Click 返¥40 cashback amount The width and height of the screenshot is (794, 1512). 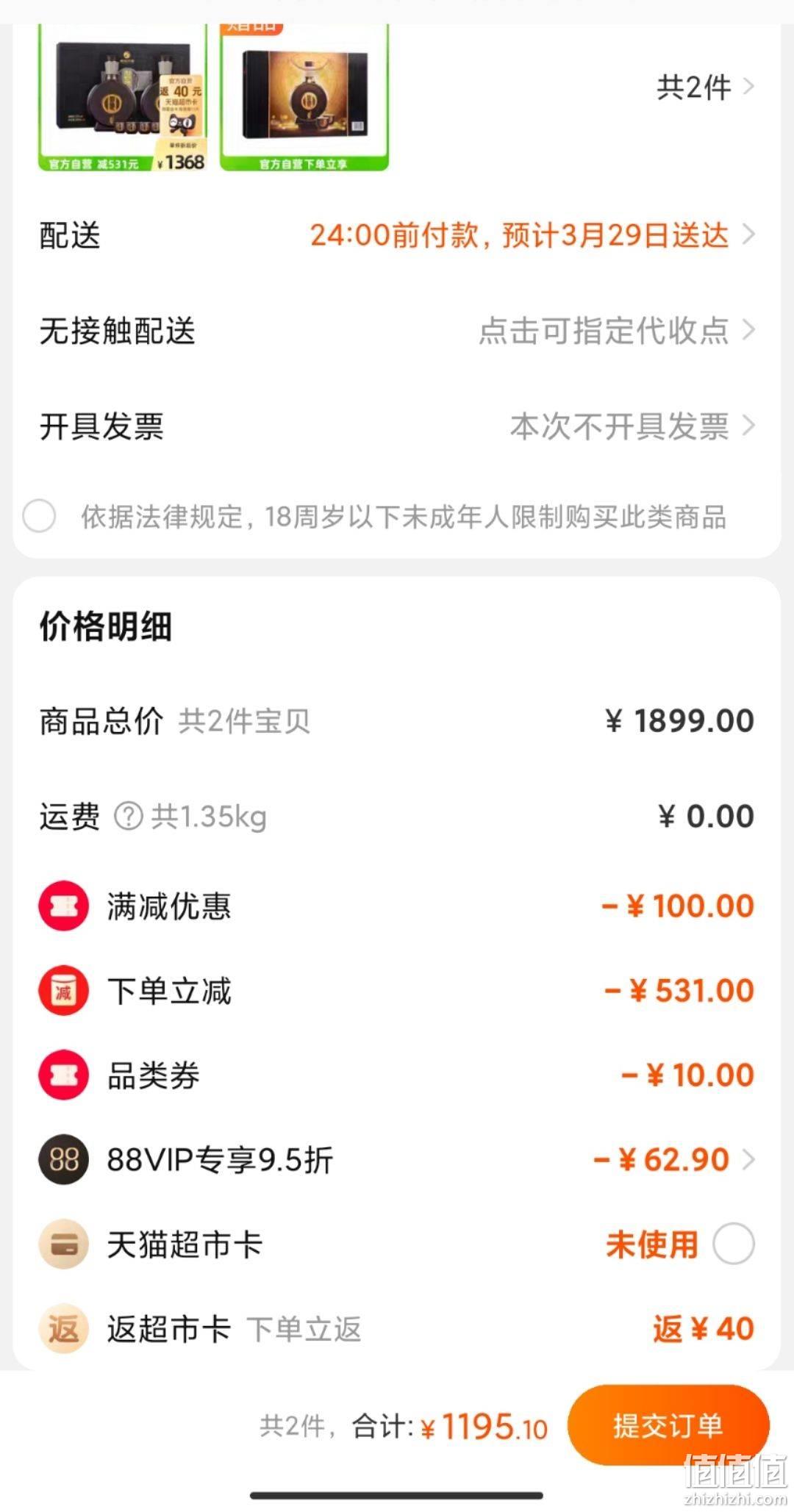[704, 1328]
